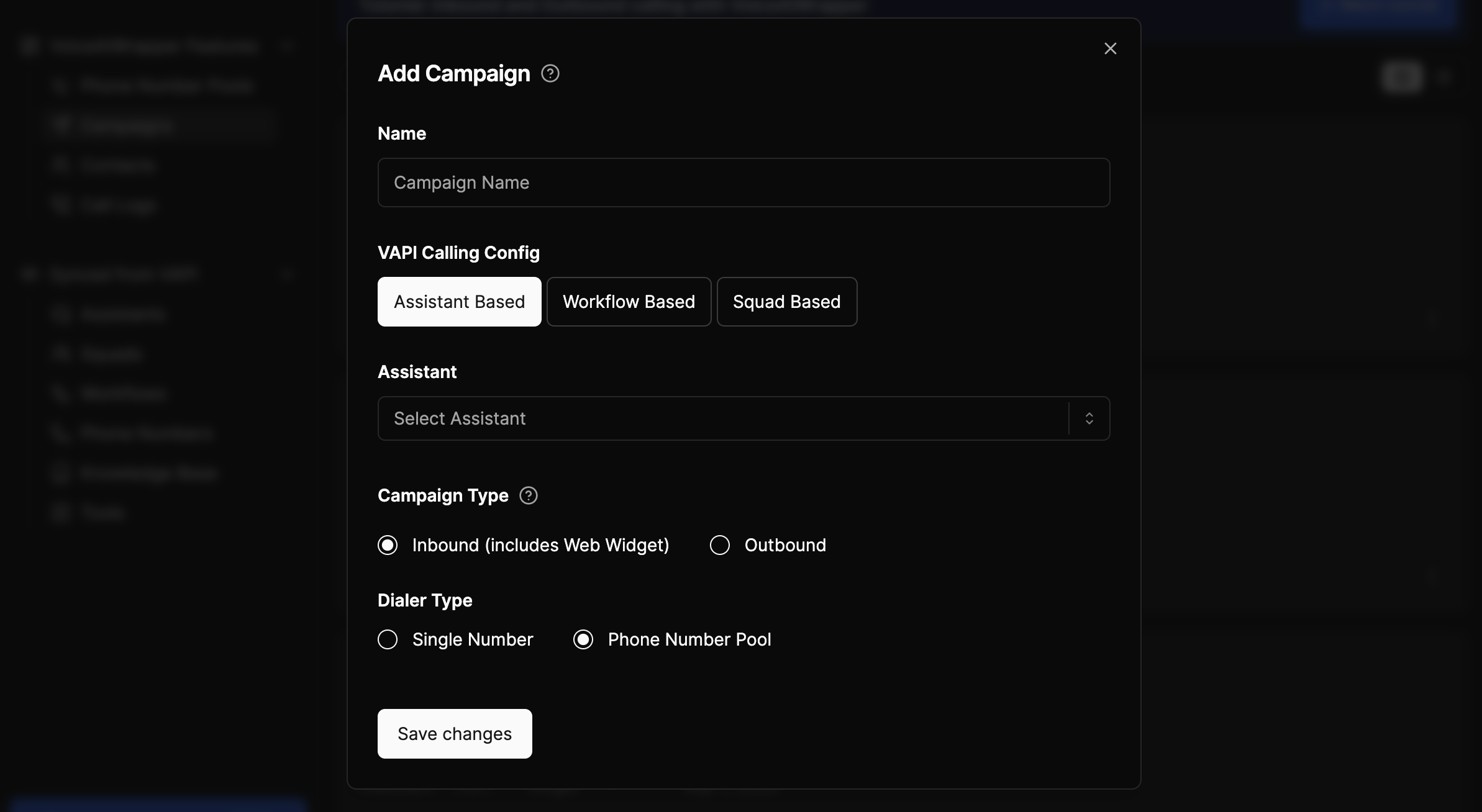This screenshot has width=1482, height=812.
Task: Open Squads in the background sidebar
Action: [112, 354]
